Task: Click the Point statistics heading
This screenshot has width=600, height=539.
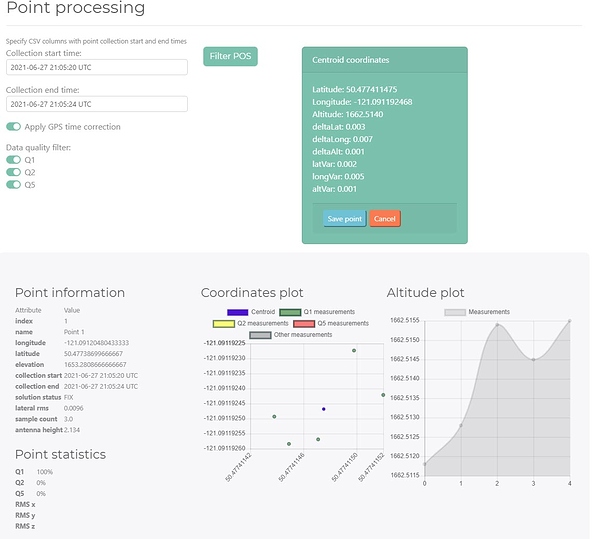Action: (60, 454)
